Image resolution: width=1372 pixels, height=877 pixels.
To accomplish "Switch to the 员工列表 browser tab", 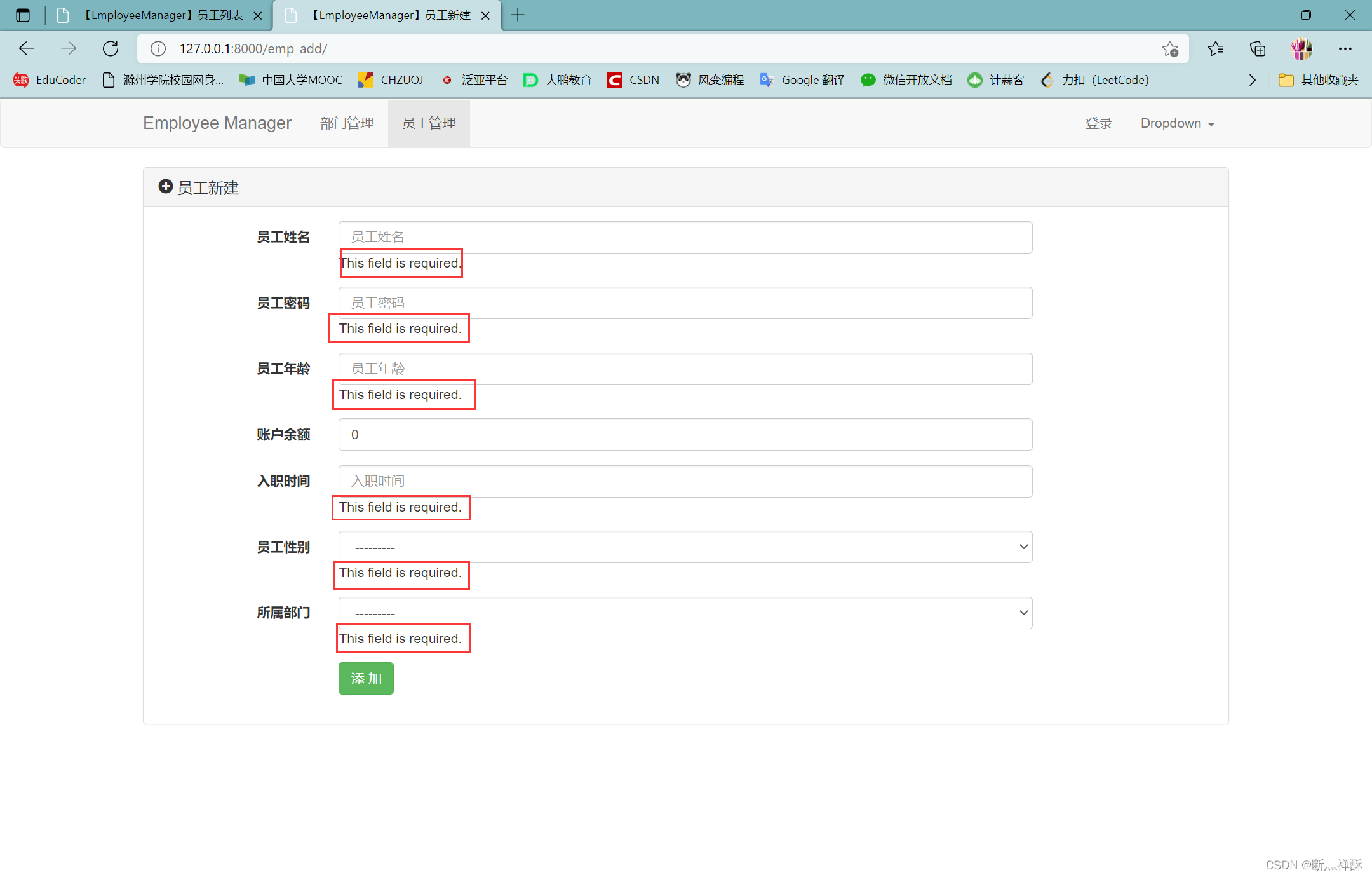I will coord(163,15).
